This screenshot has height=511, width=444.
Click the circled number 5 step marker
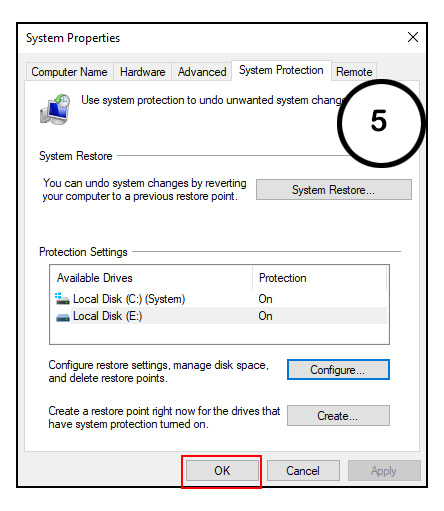381,123
